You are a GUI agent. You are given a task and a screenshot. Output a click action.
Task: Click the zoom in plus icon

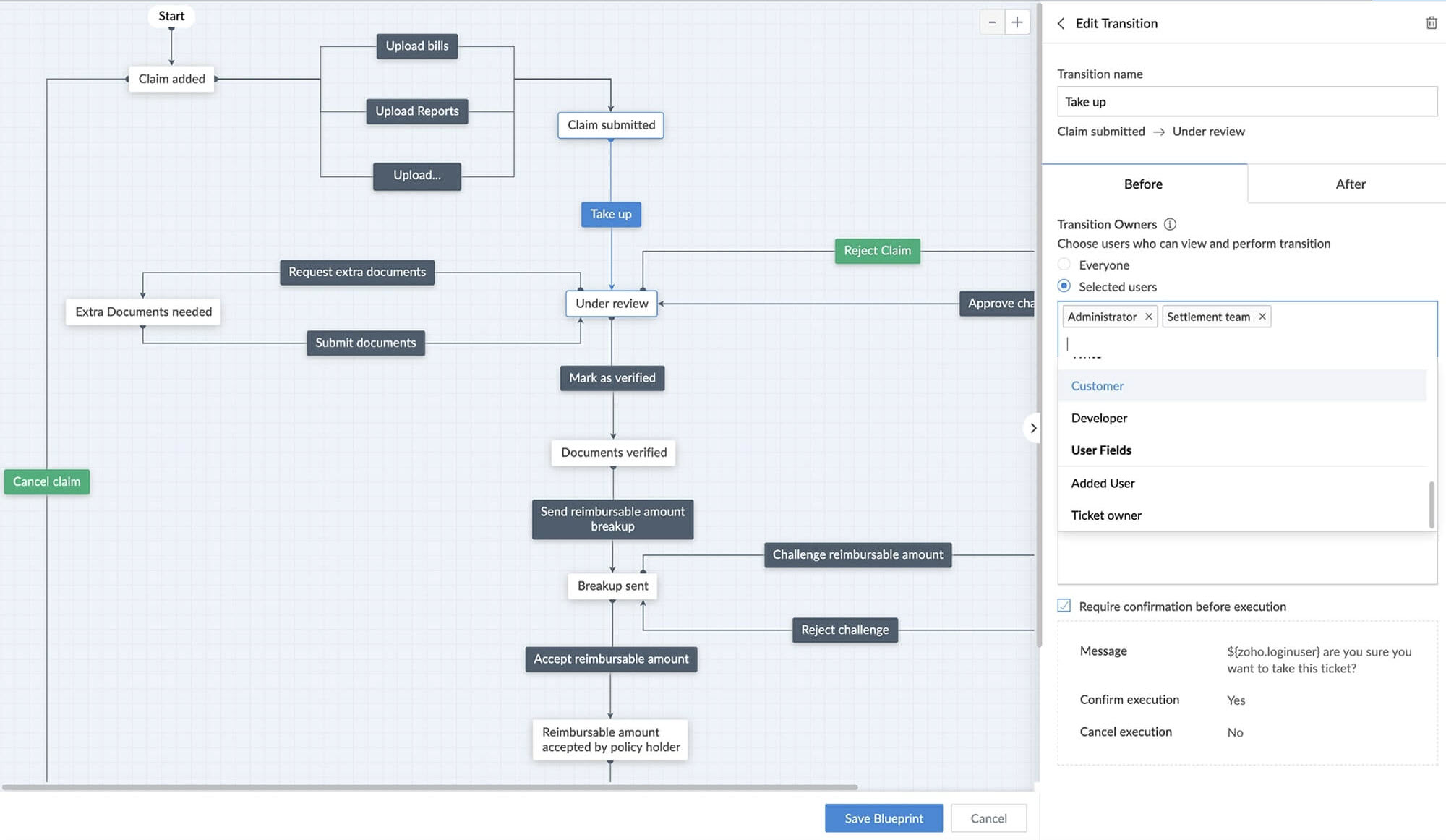click(x=1017, y=22)
